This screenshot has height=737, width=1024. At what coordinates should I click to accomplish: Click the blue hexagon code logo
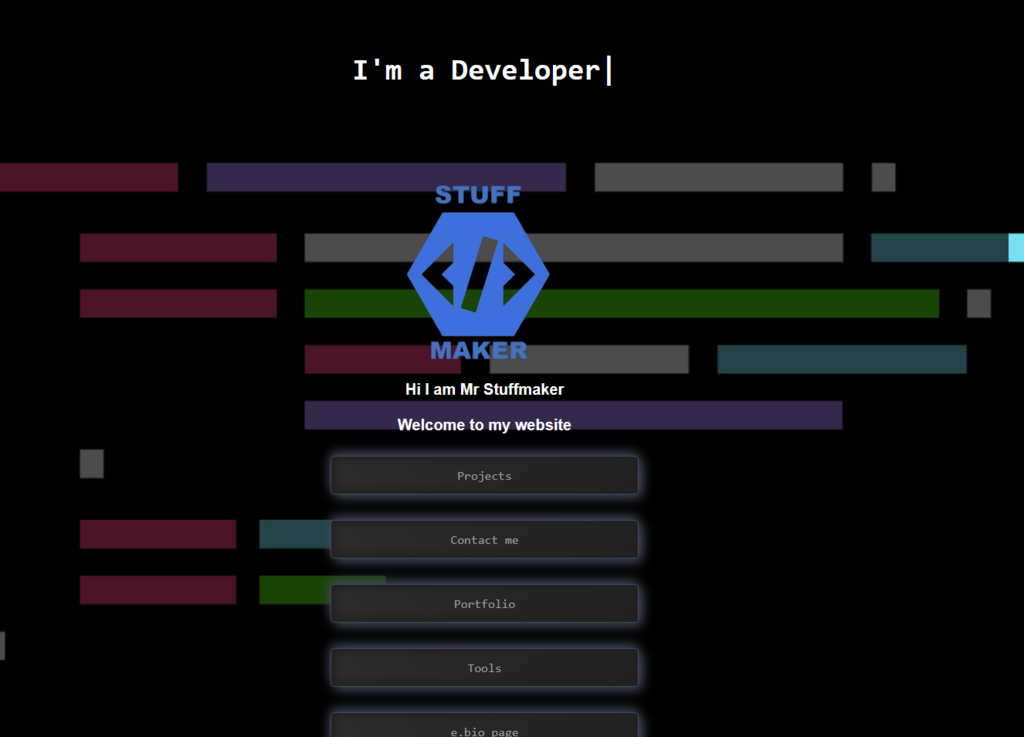point(478,273)
